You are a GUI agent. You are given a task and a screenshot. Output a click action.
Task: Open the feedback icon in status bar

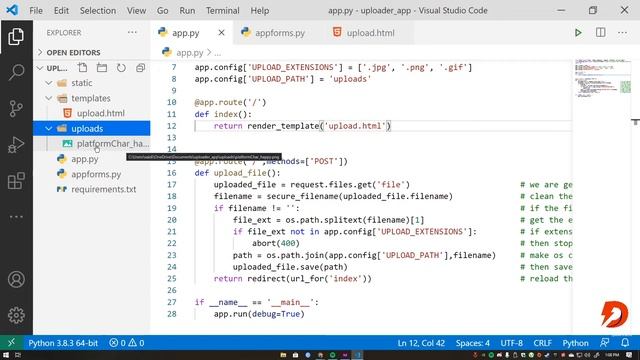pos(605,343)
